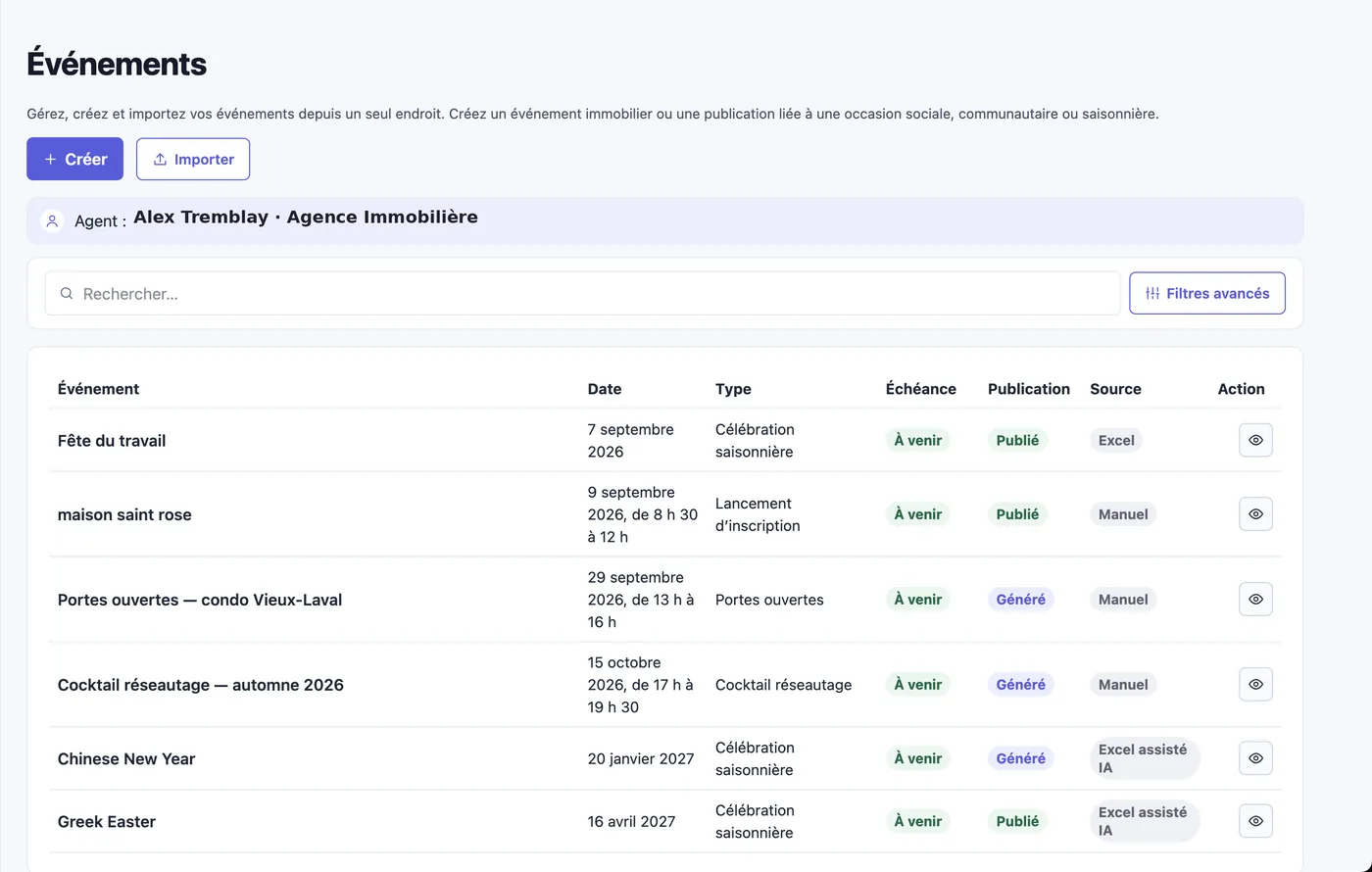Image resolution: width=1372 pixels, height=872 pixels.
Task: View Cocktail réseautage automne 2026 event
Action: 1255,684
